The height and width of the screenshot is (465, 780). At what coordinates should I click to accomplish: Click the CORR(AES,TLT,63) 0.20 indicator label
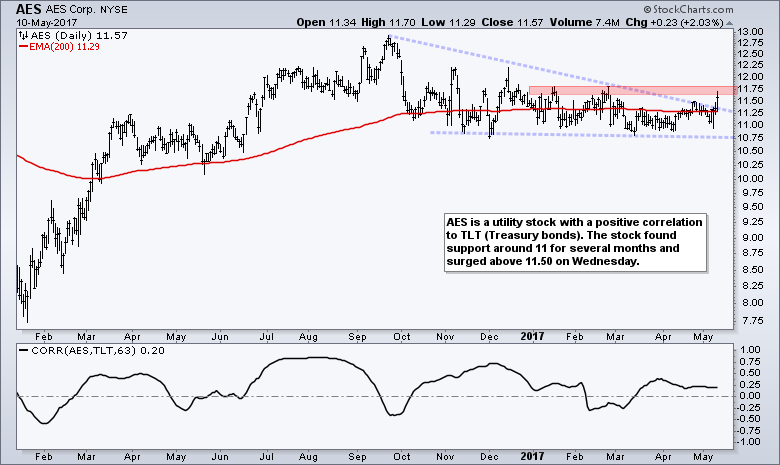pos(92,351)
